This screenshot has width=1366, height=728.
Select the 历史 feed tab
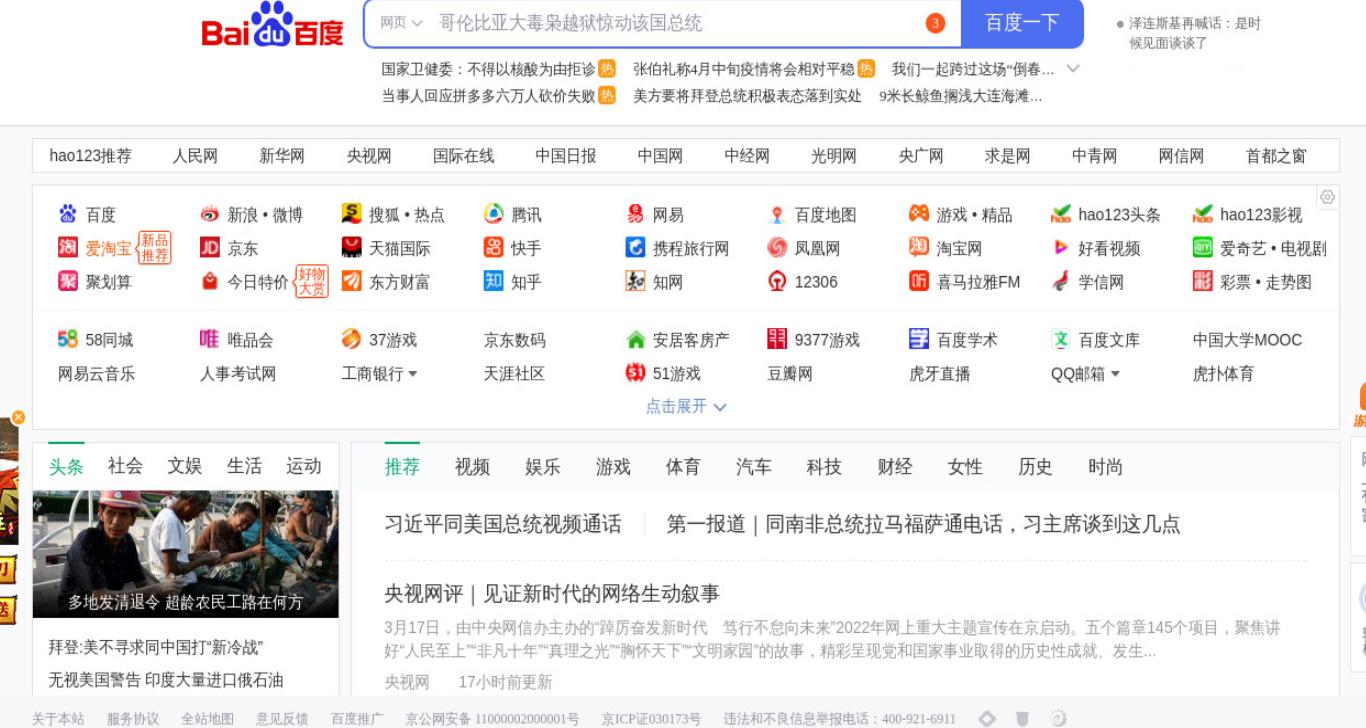tap(1035, 467)
